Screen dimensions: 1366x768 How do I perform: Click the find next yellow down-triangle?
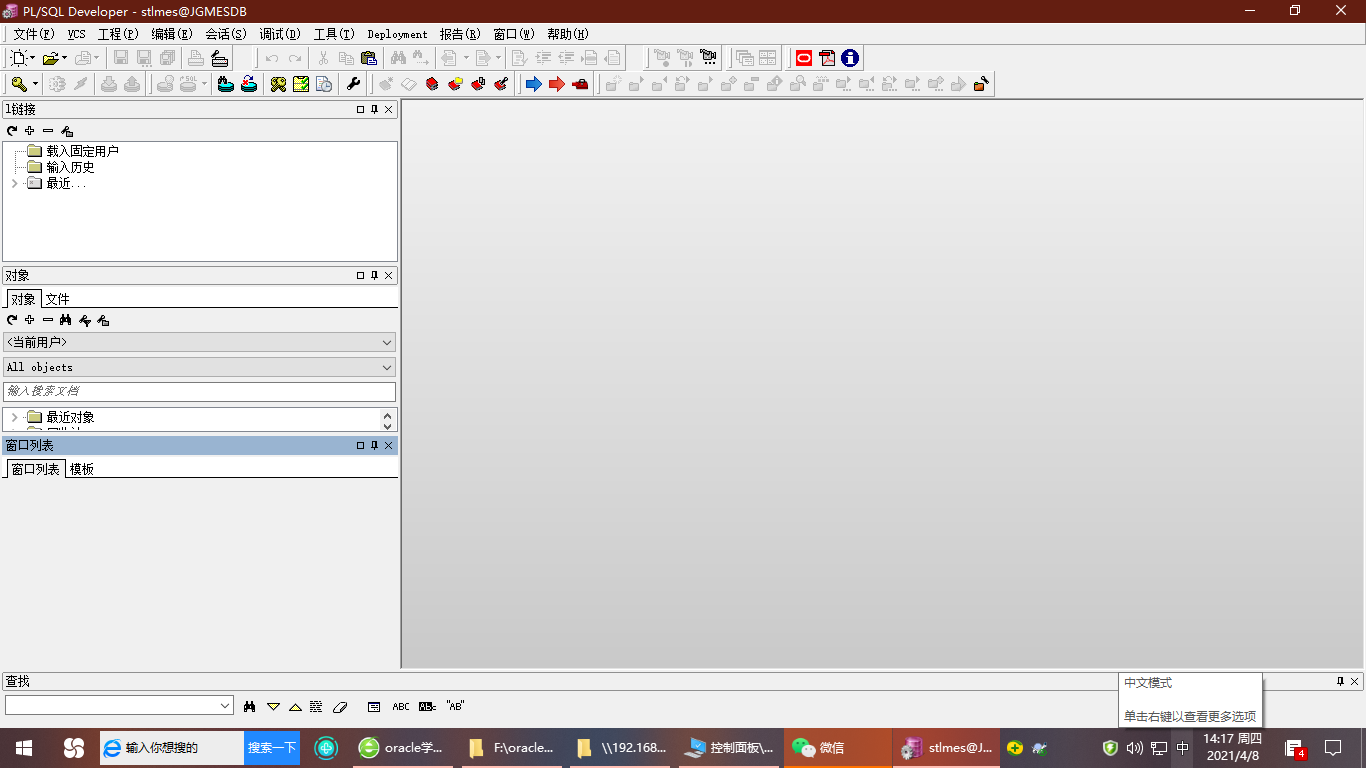(x=273, y=707)
